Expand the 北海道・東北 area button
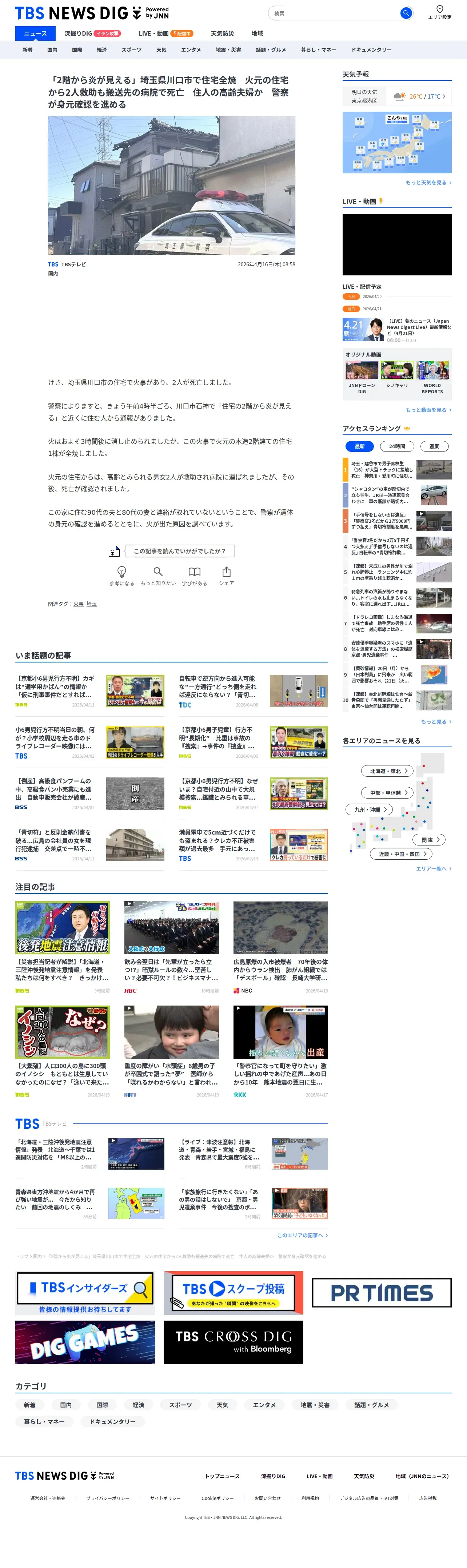Screen dimensions: 467x1568 click(x=388, y=771)
